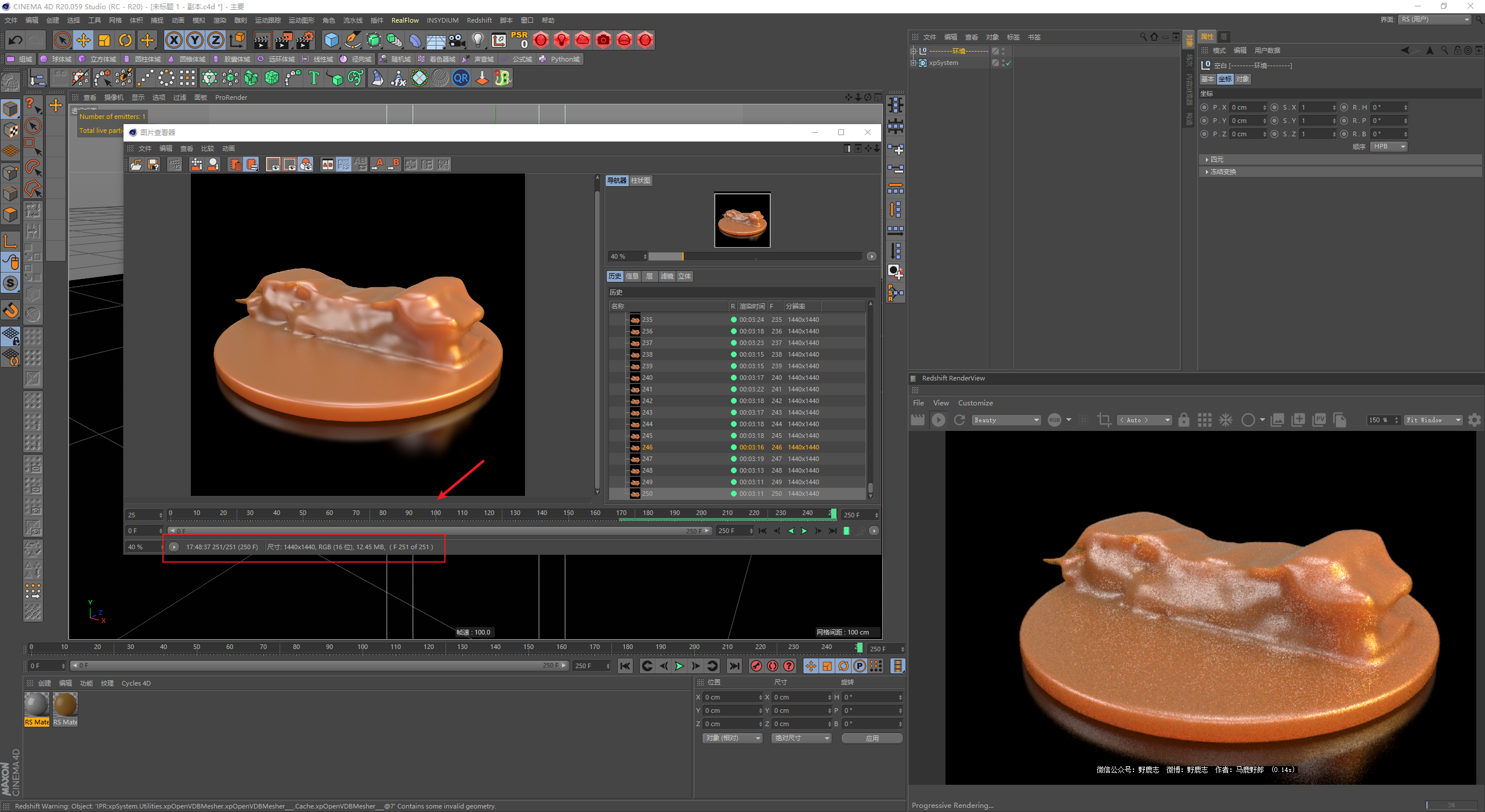Click the 应用 apply button
The height and width of the screenshot is (812, 1485).
click(x=871, y=738)
